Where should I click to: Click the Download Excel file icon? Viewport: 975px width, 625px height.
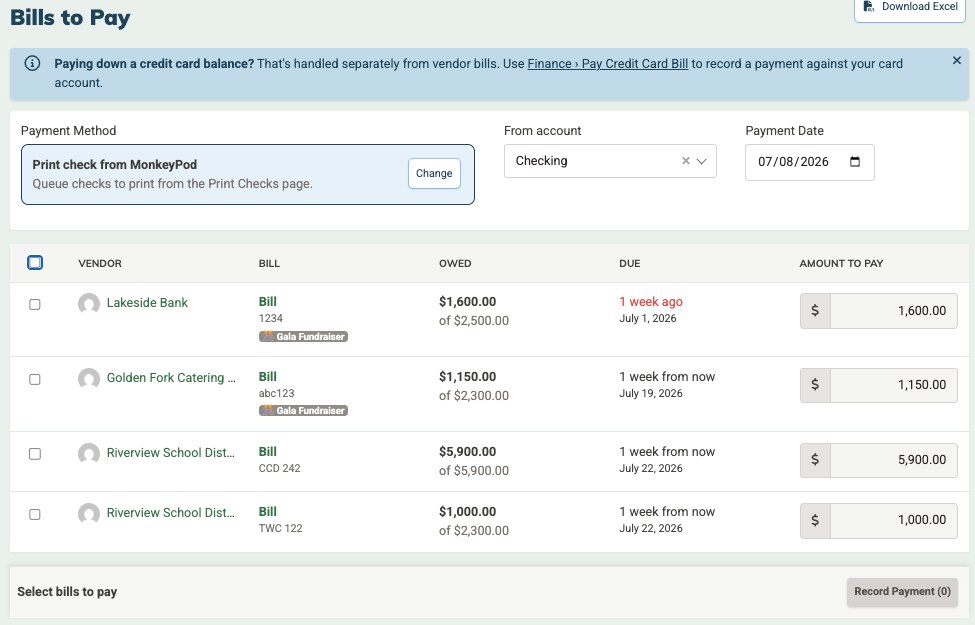tap(868, 6)
